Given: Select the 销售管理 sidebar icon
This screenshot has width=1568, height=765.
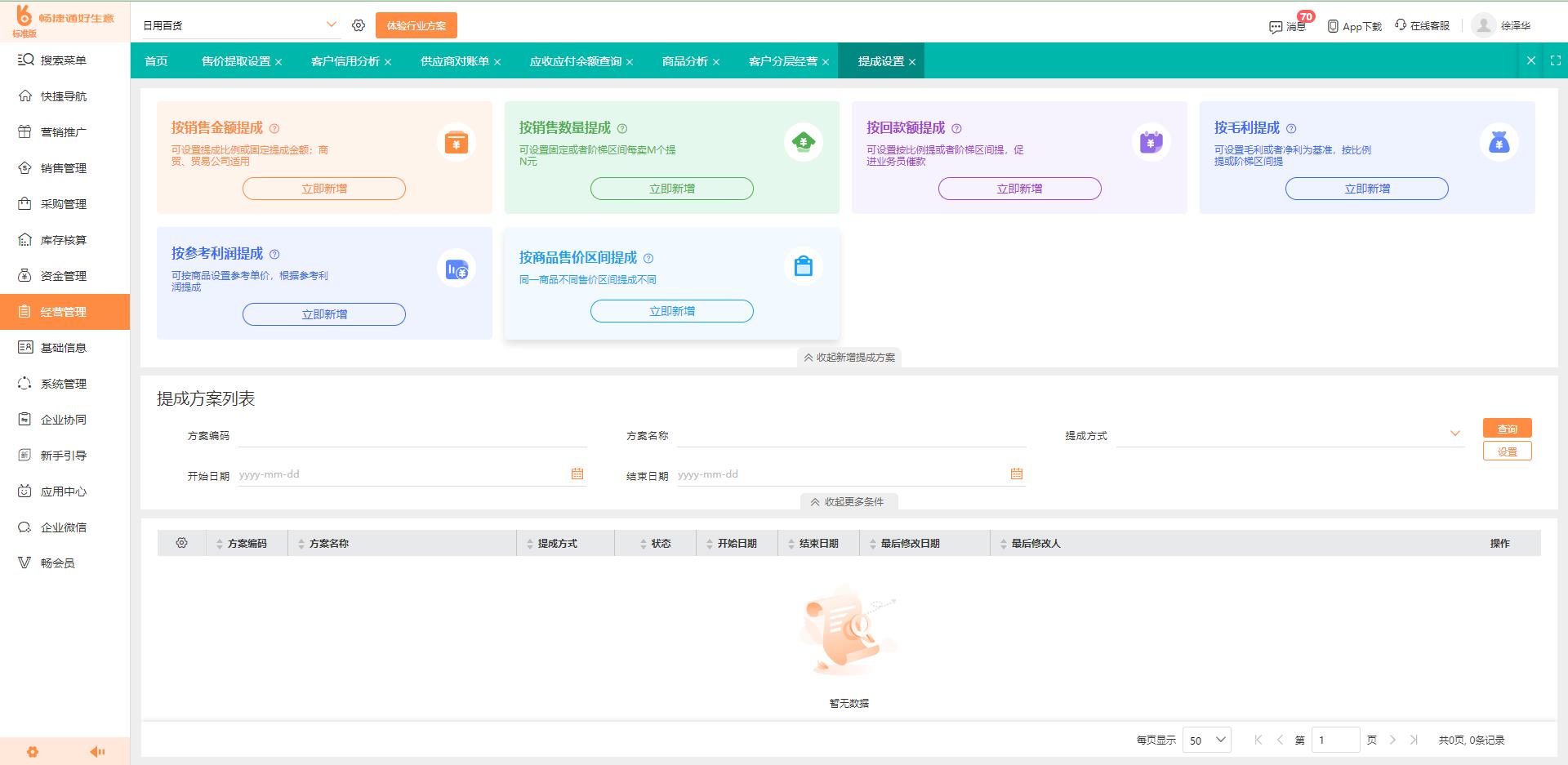Looking at the screenshot, I should tap(24, 168).
